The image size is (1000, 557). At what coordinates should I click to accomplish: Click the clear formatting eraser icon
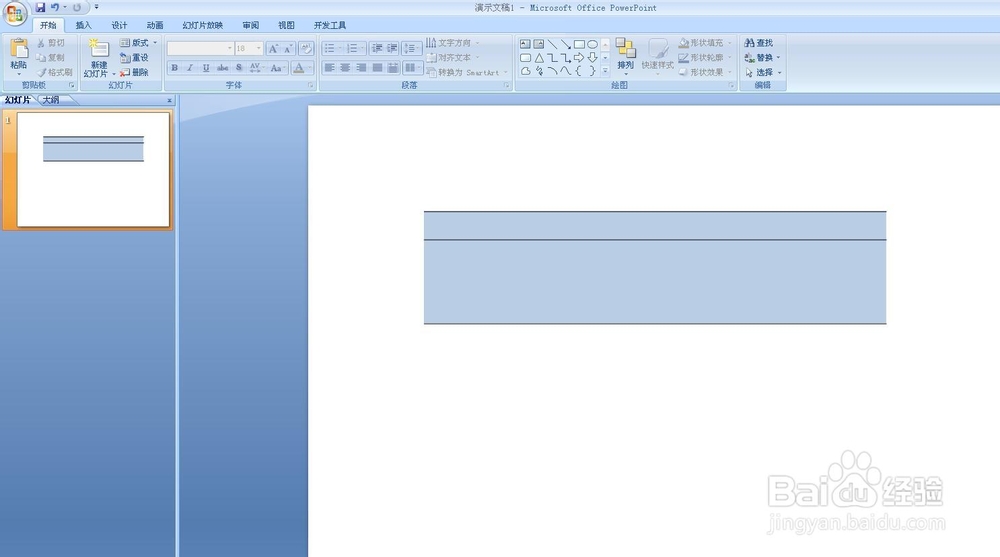click(306, 48)
